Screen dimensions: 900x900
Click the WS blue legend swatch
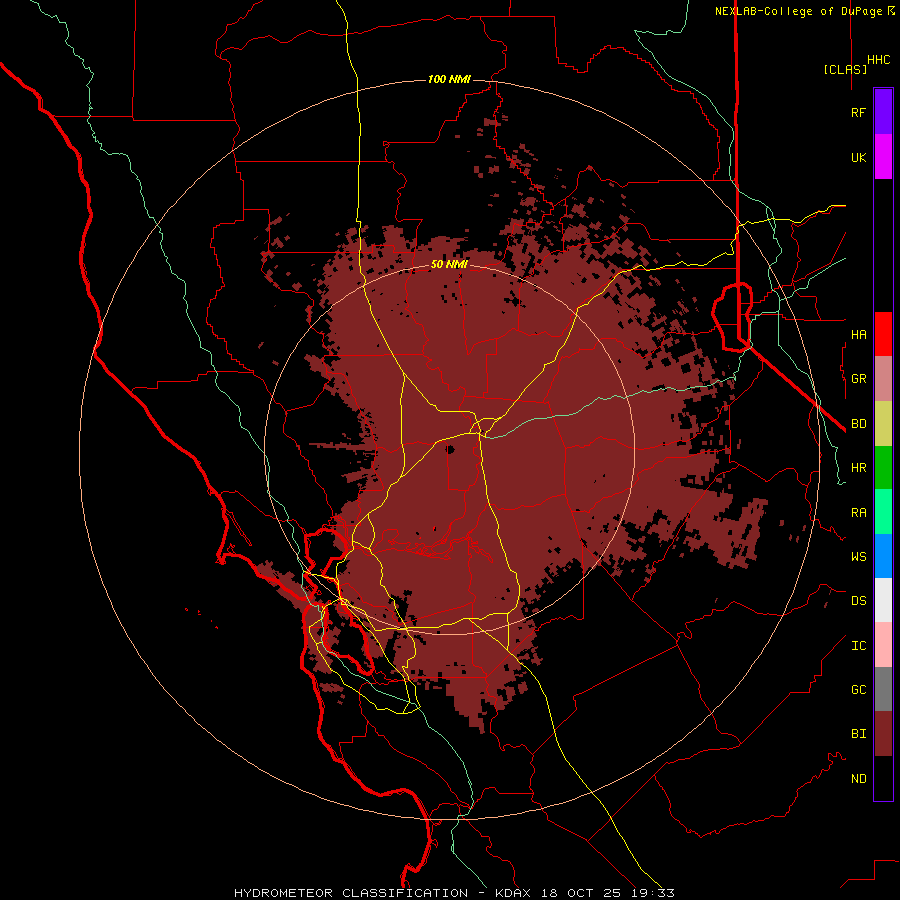[x=883, y=556]
